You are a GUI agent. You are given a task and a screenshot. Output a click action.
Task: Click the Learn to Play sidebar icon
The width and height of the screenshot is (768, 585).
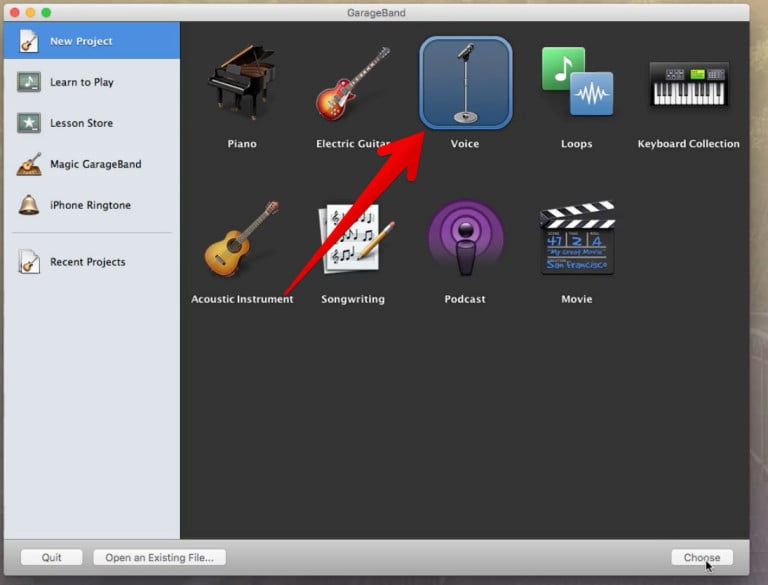click(29, 82)
